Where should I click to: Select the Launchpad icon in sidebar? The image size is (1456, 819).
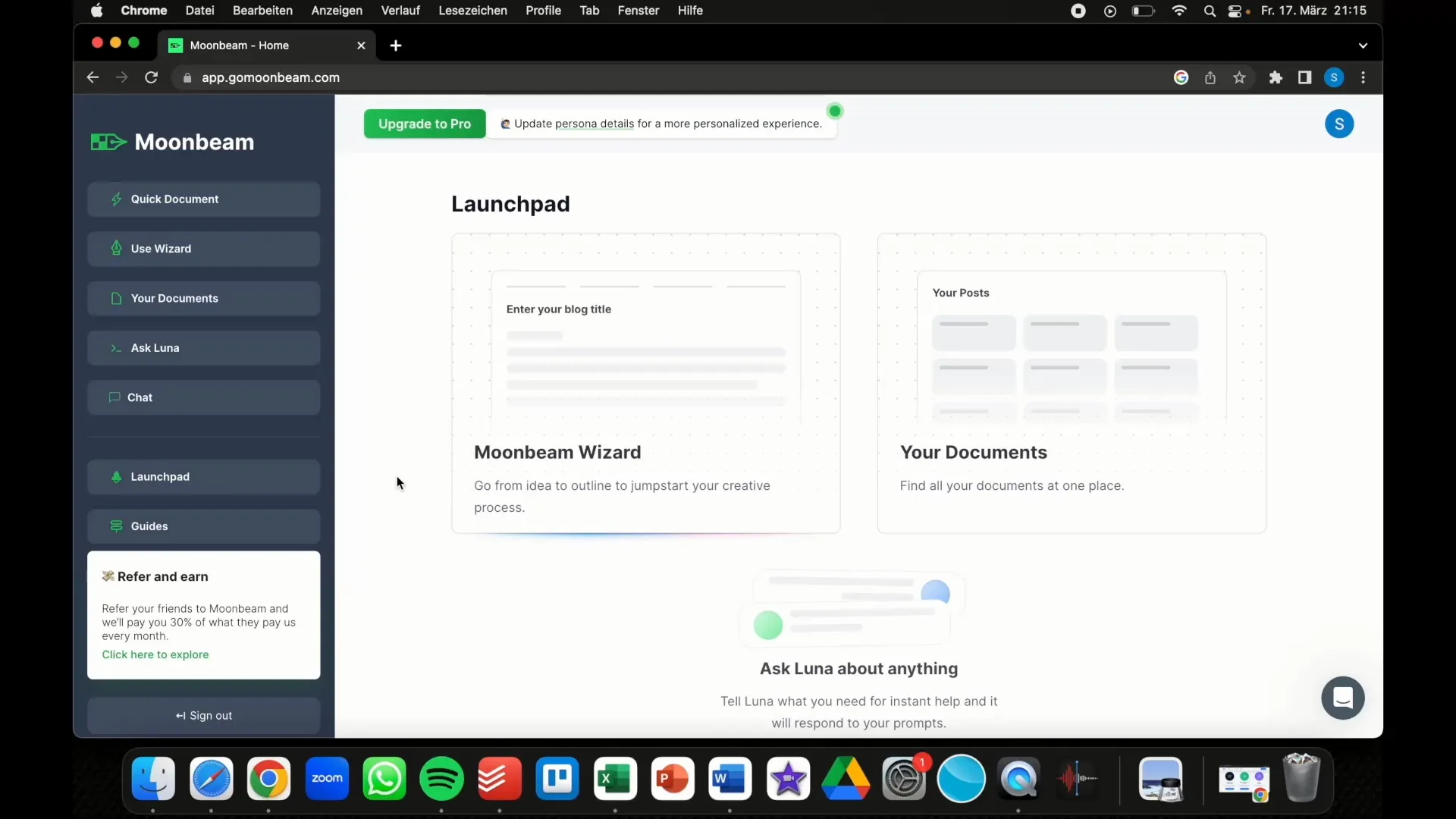(x=116, y=477)
